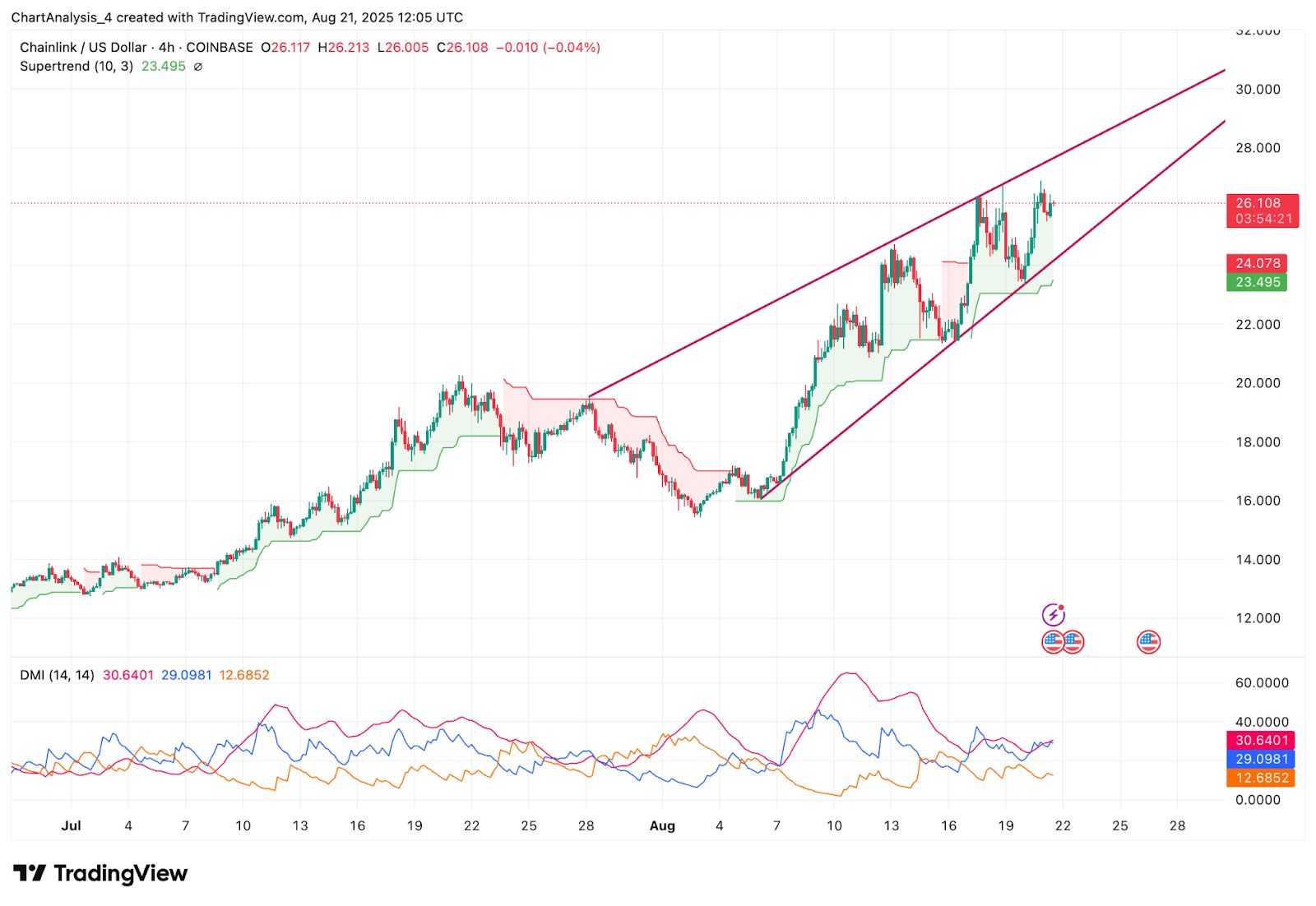Click the red 24.078 price tag

pyautogui.click(x=1257, y=263)
